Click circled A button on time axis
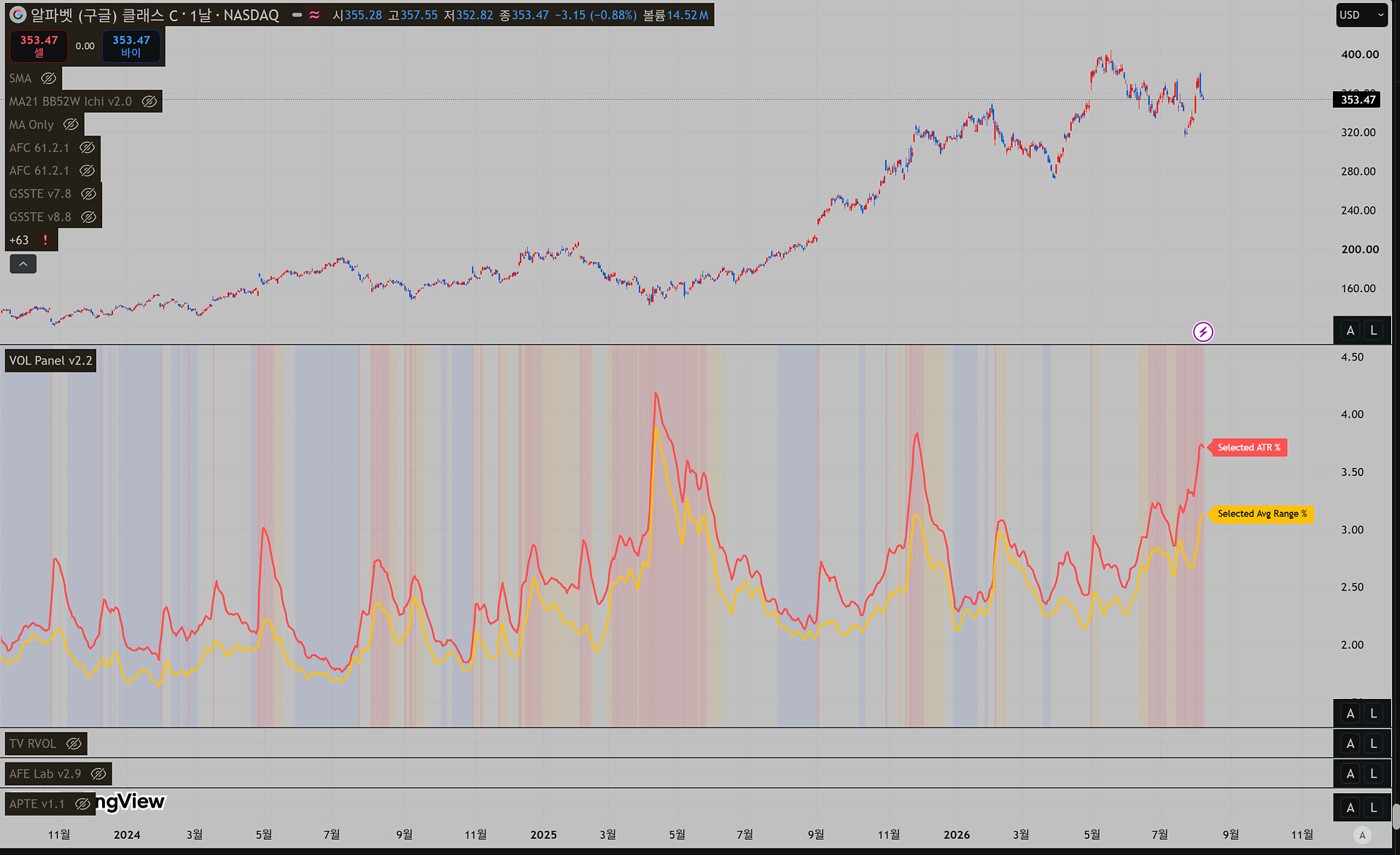1400x855 pixels. click(x=1362, y=835)
